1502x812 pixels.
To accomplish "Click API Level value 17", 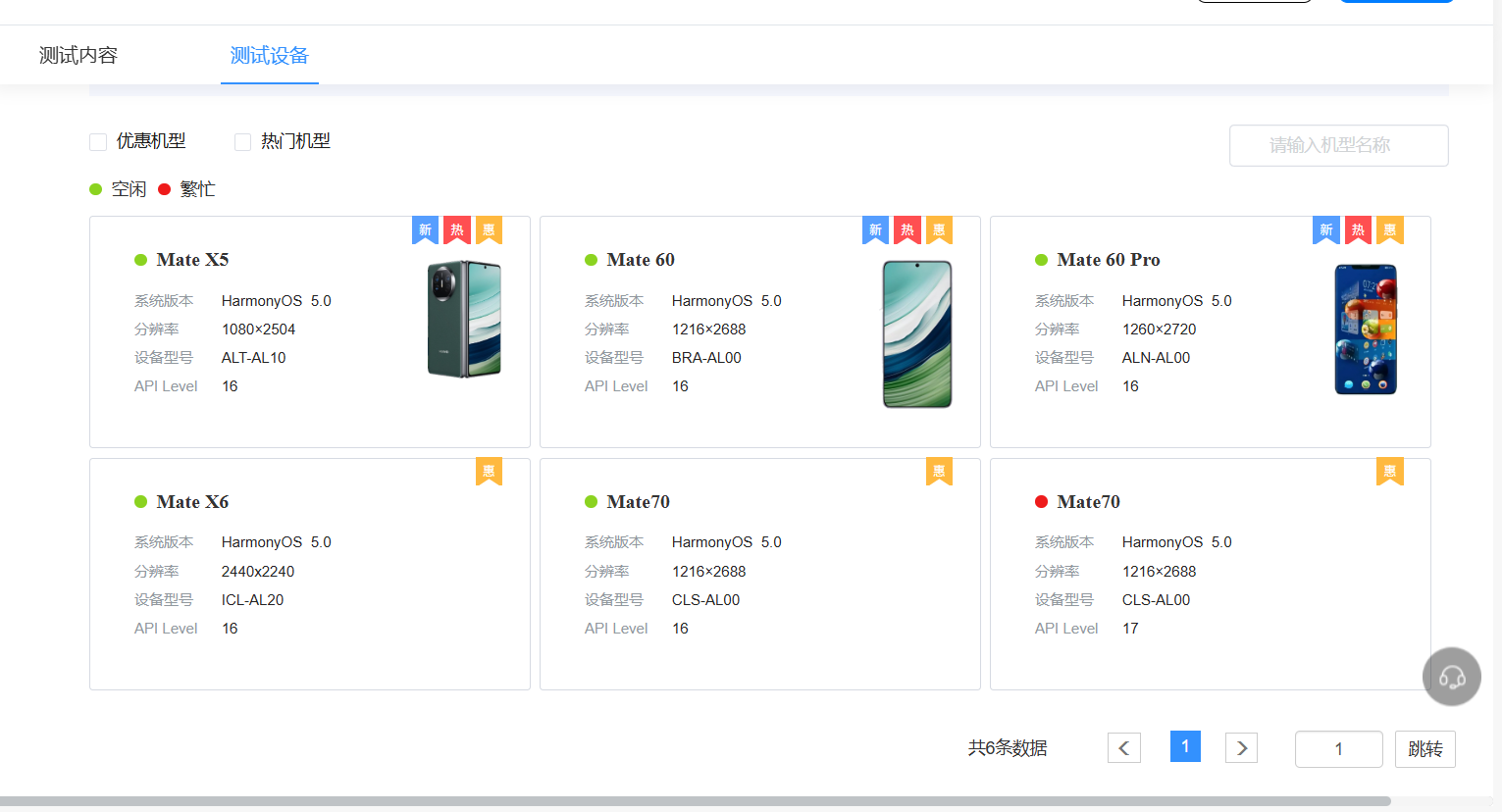I will coord(1130,629).
